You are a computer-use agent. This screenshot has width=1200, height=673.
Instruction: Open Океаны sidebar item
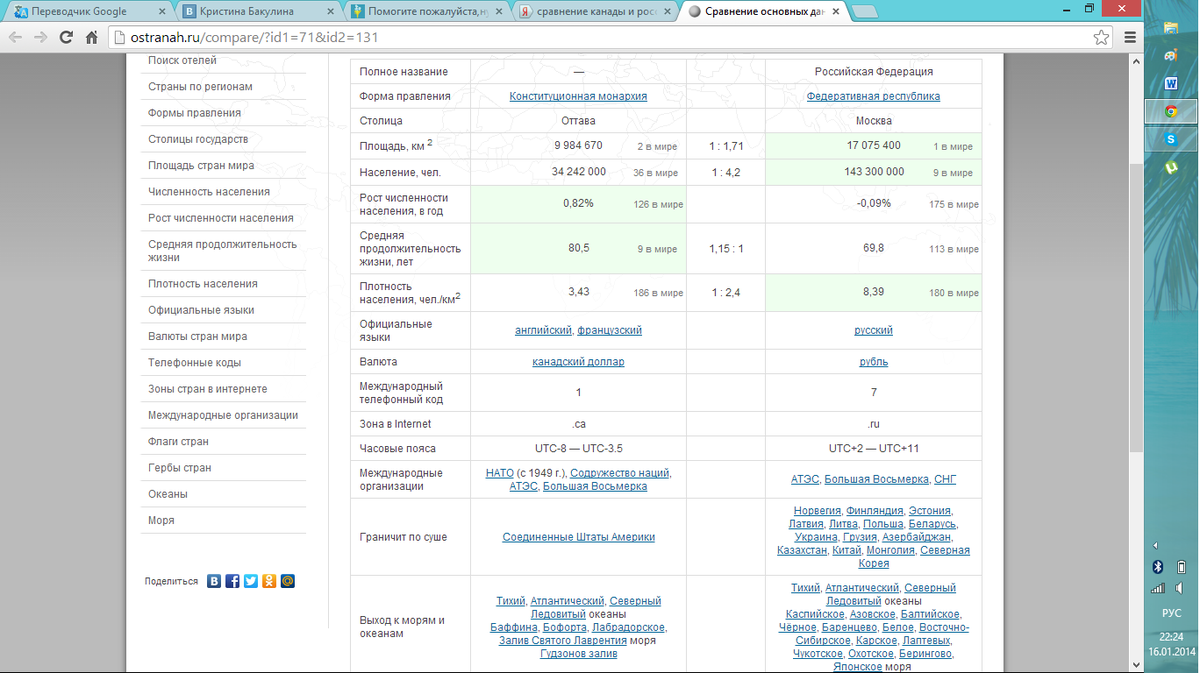168,494
